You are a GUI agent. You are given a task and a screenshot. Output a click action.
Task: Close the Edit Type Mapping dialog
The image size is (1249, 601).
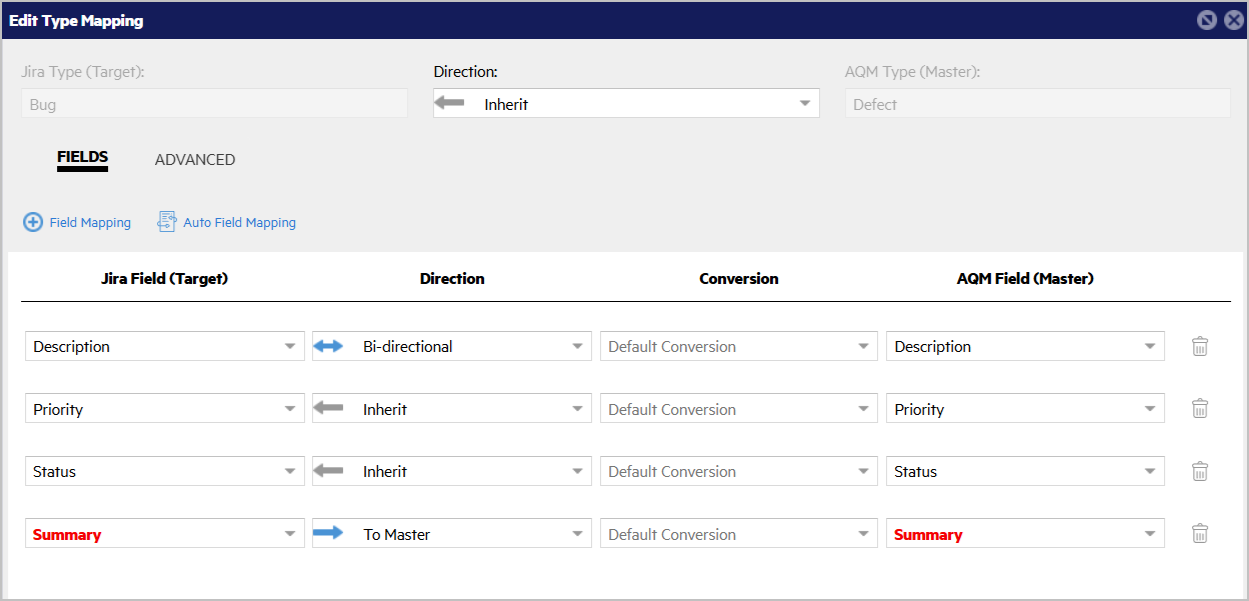pyautogui.click(x=1232, y=20)
